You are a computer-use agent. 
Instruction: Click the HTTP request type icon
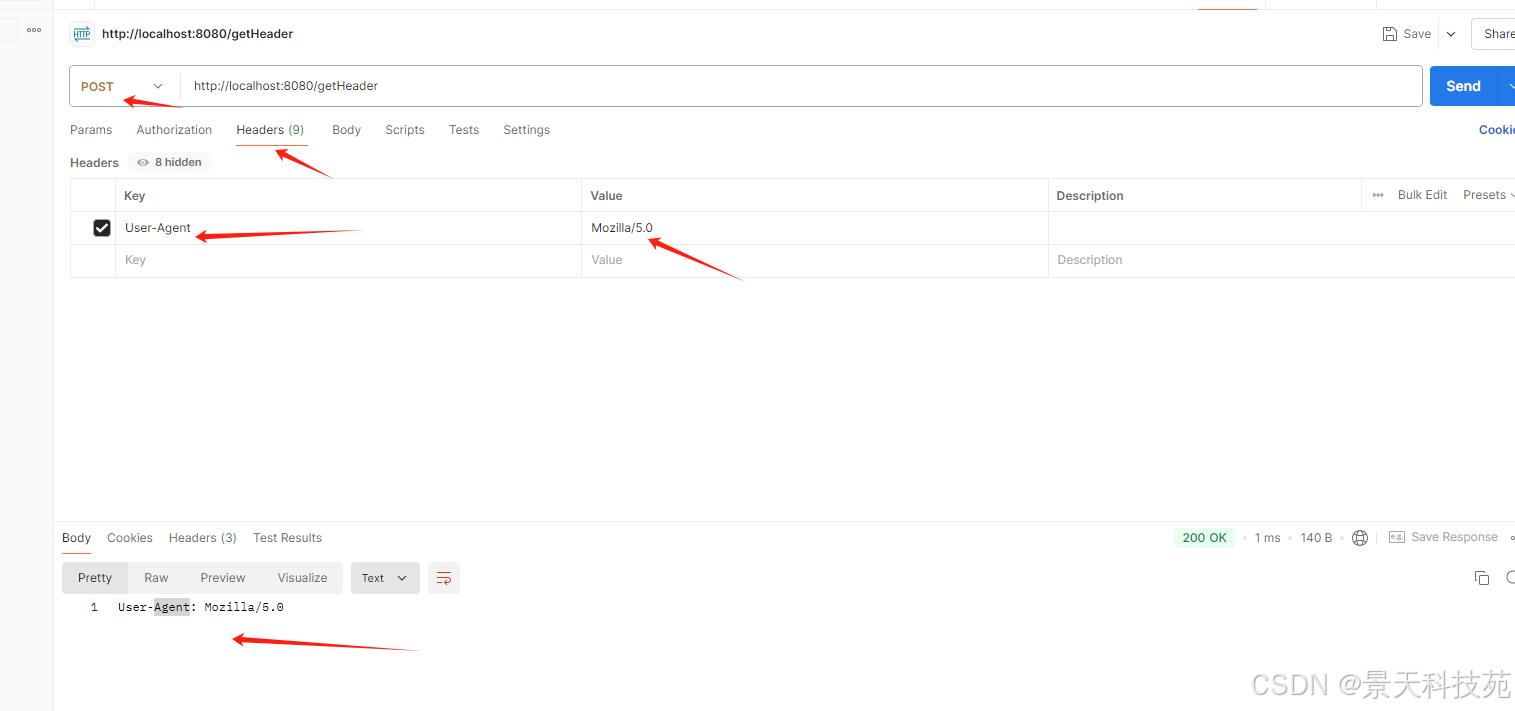[x=81, y=34]
